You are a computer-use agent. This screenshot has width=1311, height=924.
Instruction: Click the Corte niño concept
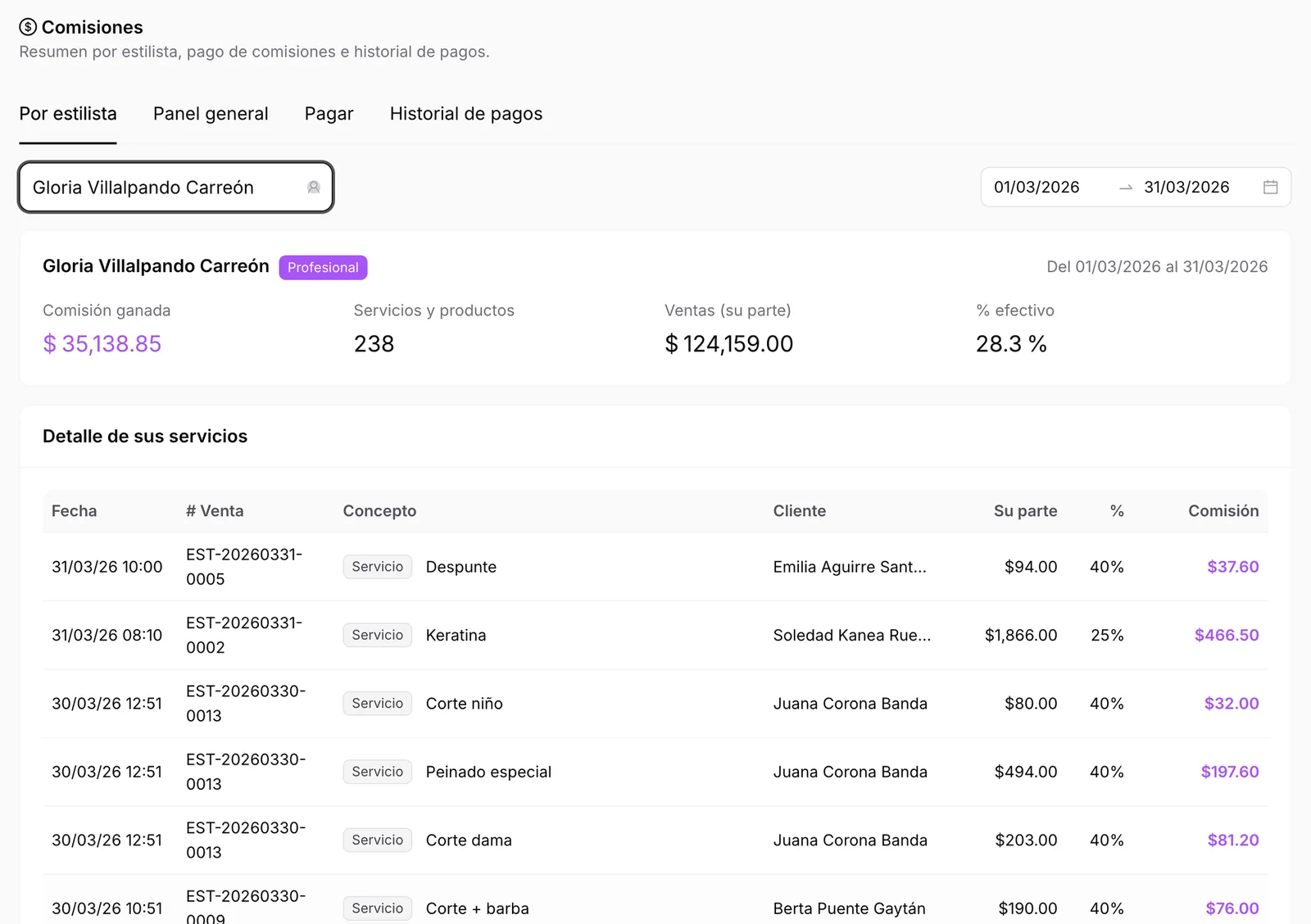coord(465,704)
